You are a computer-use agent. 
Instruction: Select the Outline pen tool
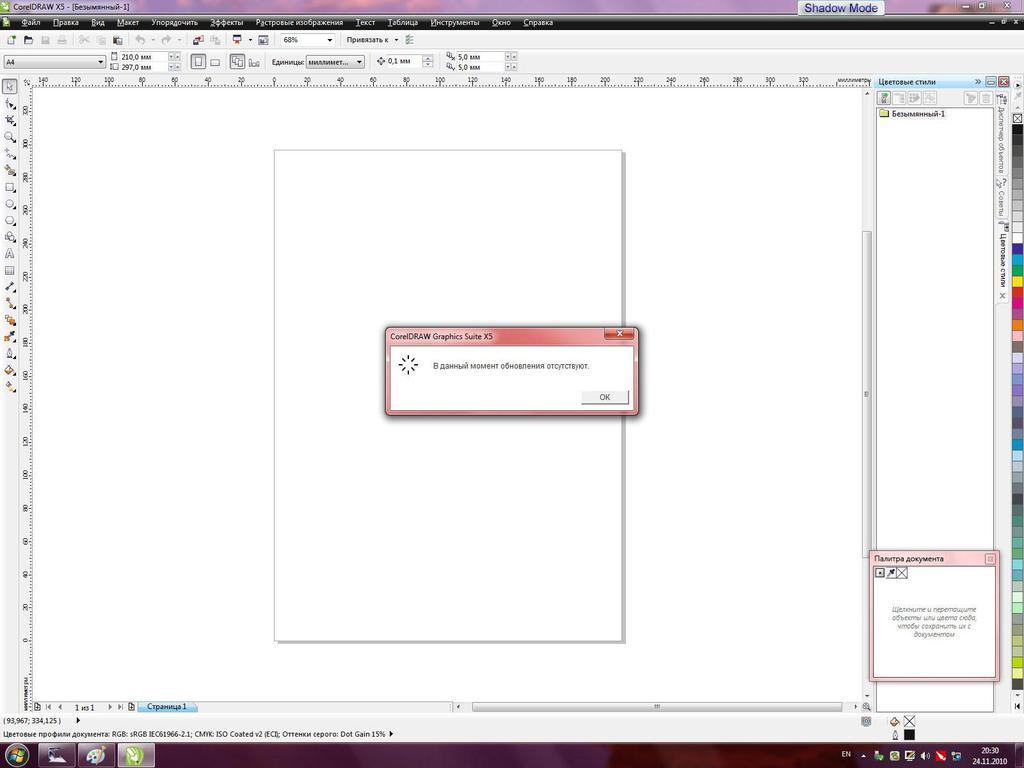10,353
